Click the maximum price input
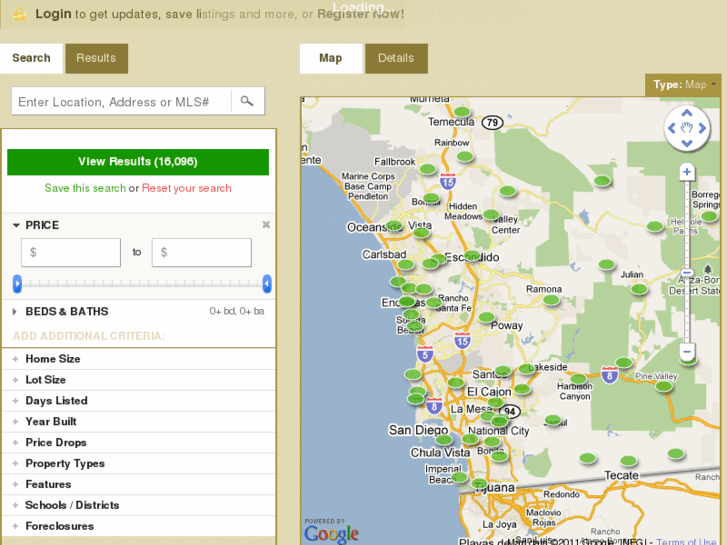The height and width of the screenshot is (545, 727). [202, 252]
